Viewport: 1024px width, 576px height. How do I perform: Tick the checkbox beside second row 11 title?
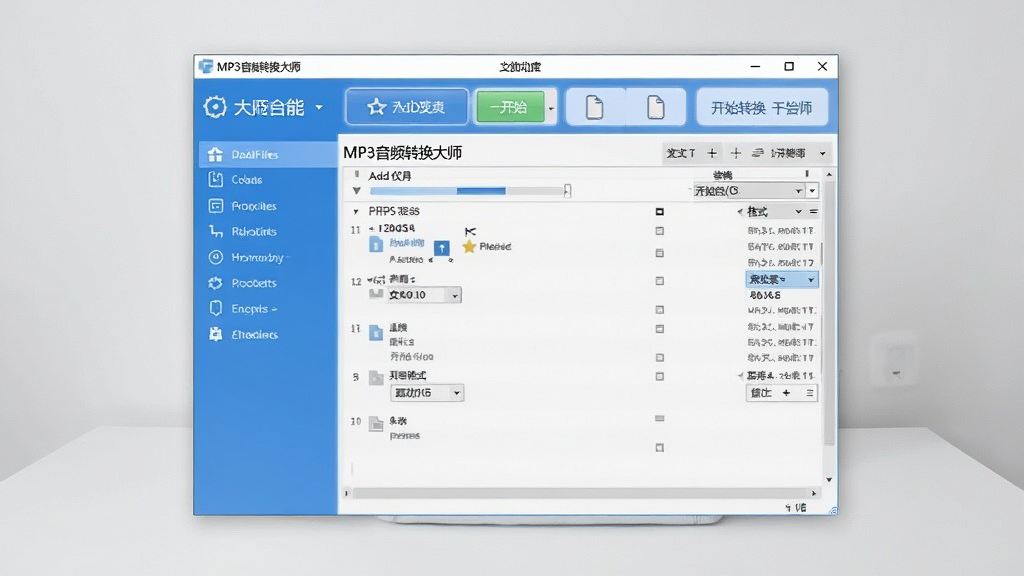point(660,329)
